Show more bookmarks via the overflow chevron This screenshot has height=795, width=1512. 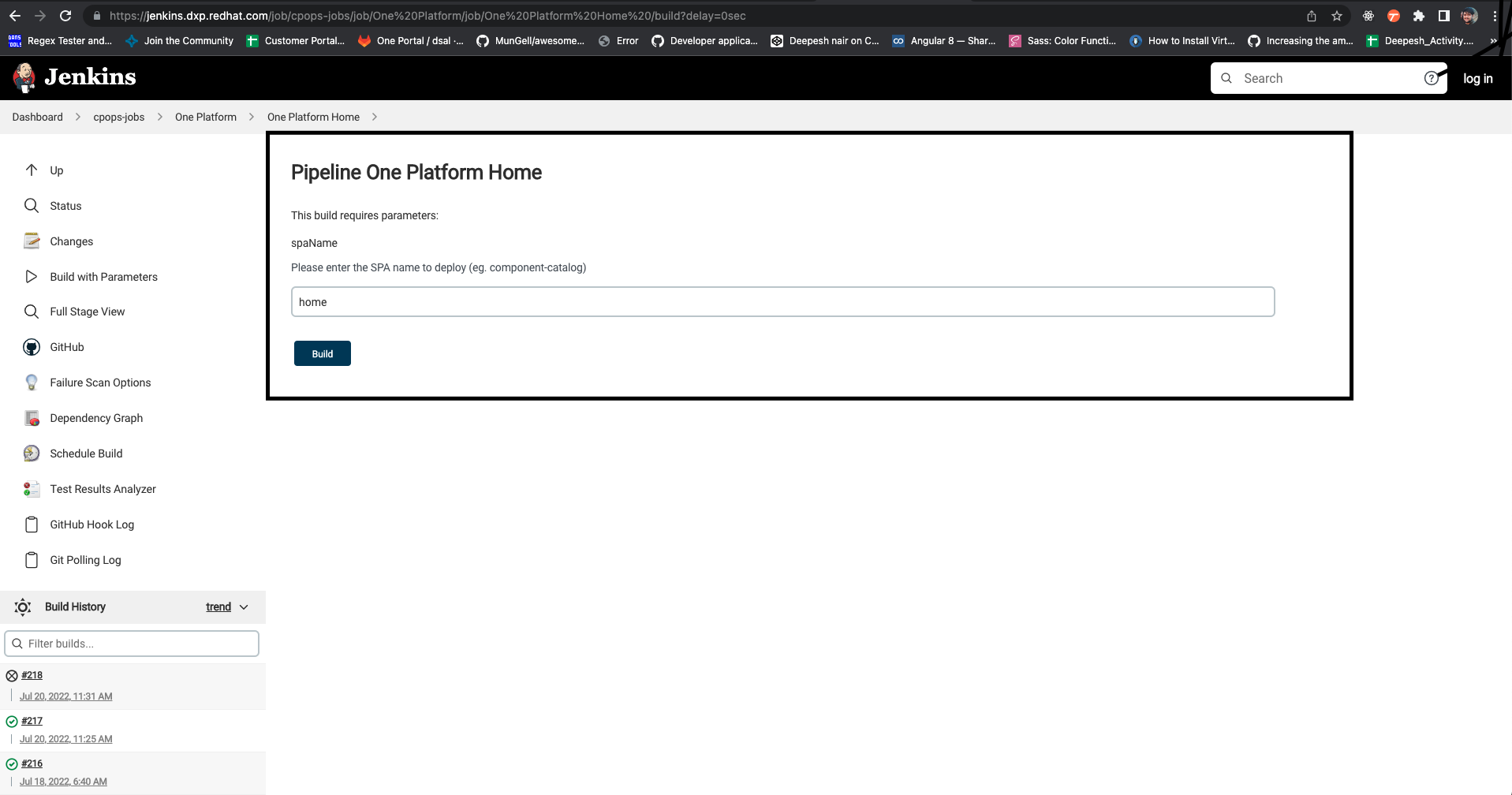point(1493,41)
